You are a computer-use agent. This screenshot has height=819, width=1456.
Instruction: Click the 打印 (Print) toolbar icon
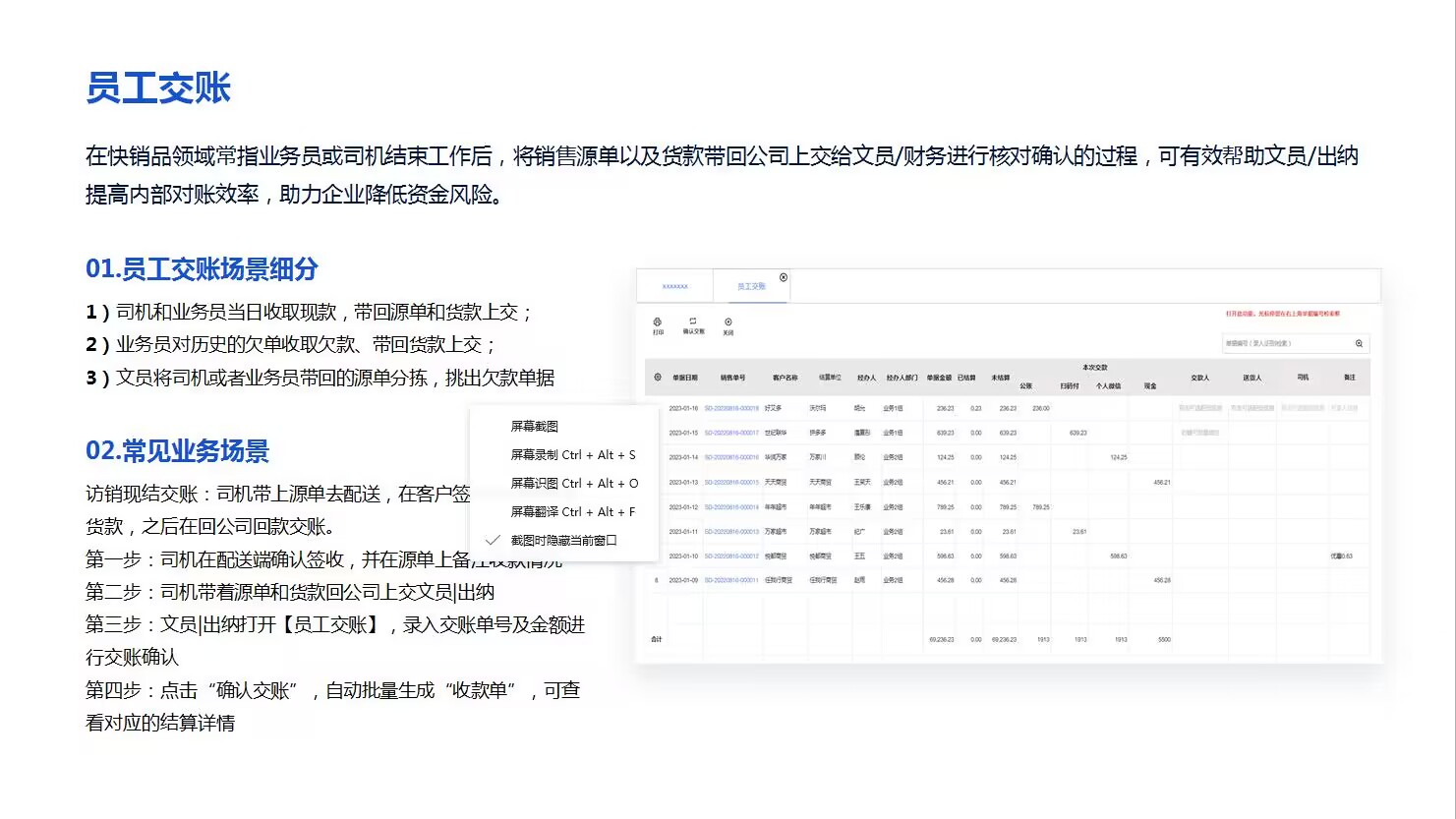click(658, 325)
